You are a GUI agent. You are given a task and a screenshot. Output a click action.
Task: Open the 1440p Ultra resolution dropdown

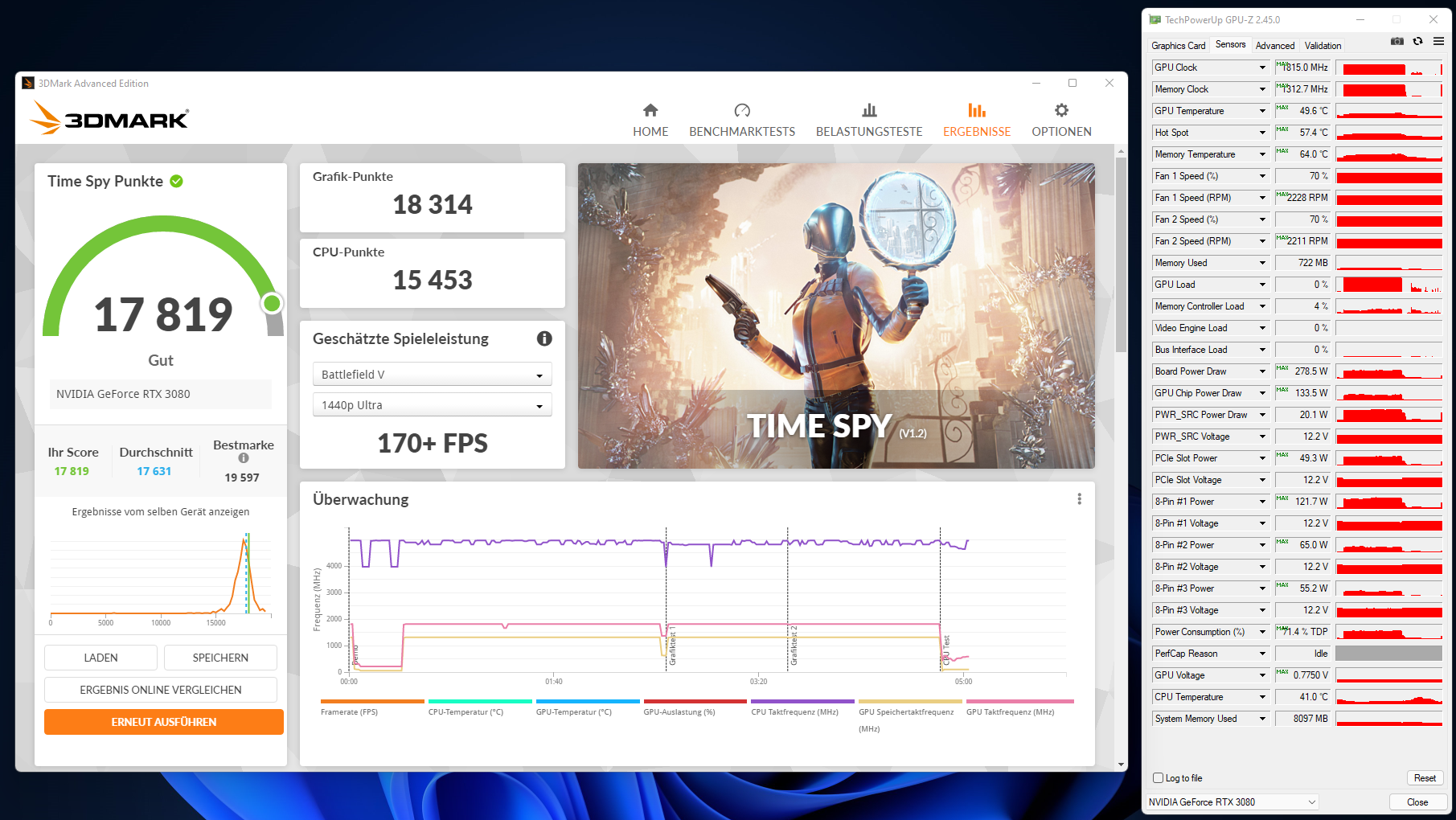(x=432, y=405)
